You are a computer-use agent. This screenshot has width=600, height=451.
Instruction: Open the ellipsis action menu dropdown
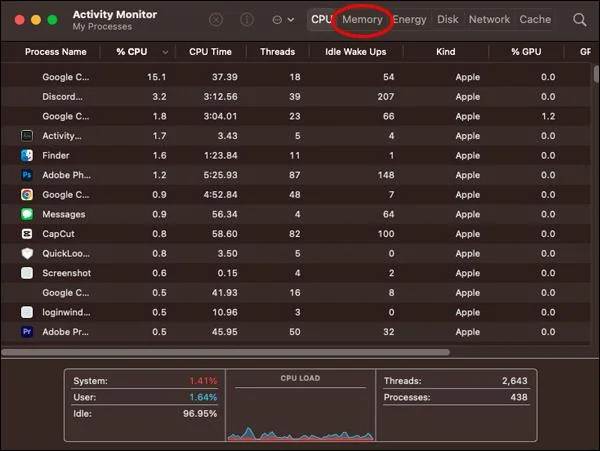pos(283,20)
